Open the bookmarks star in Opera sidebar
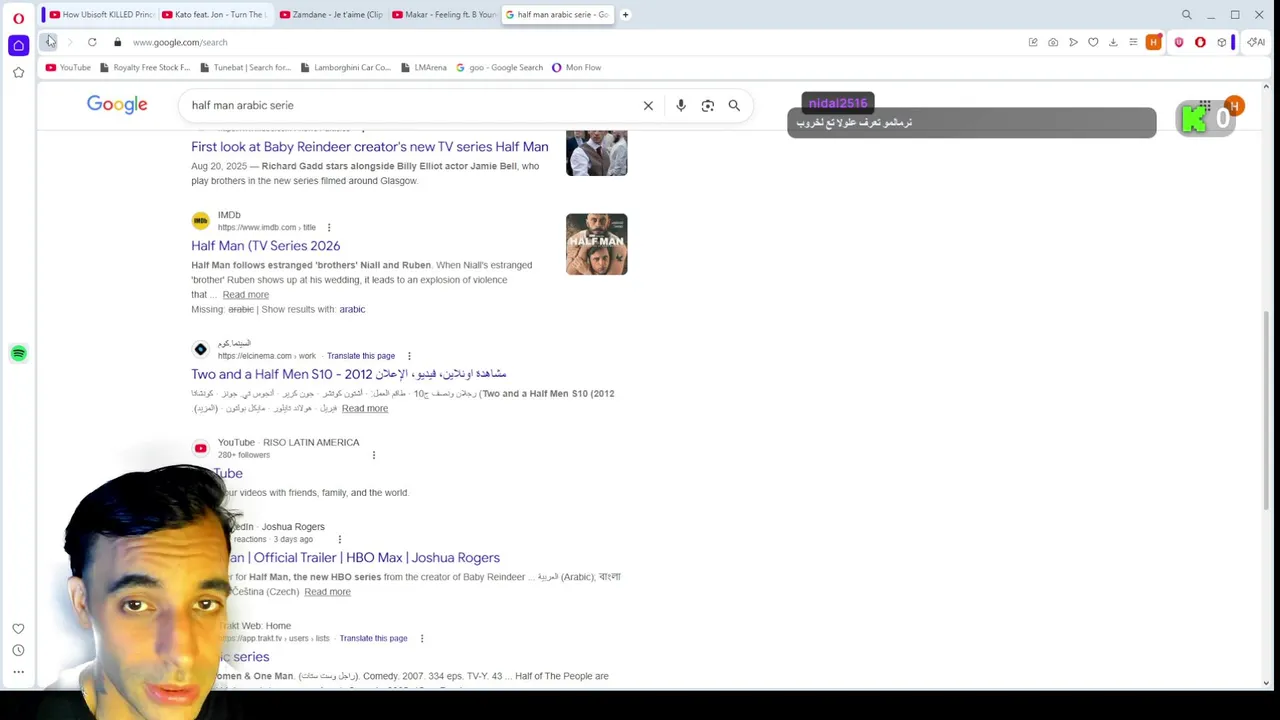 18,72
